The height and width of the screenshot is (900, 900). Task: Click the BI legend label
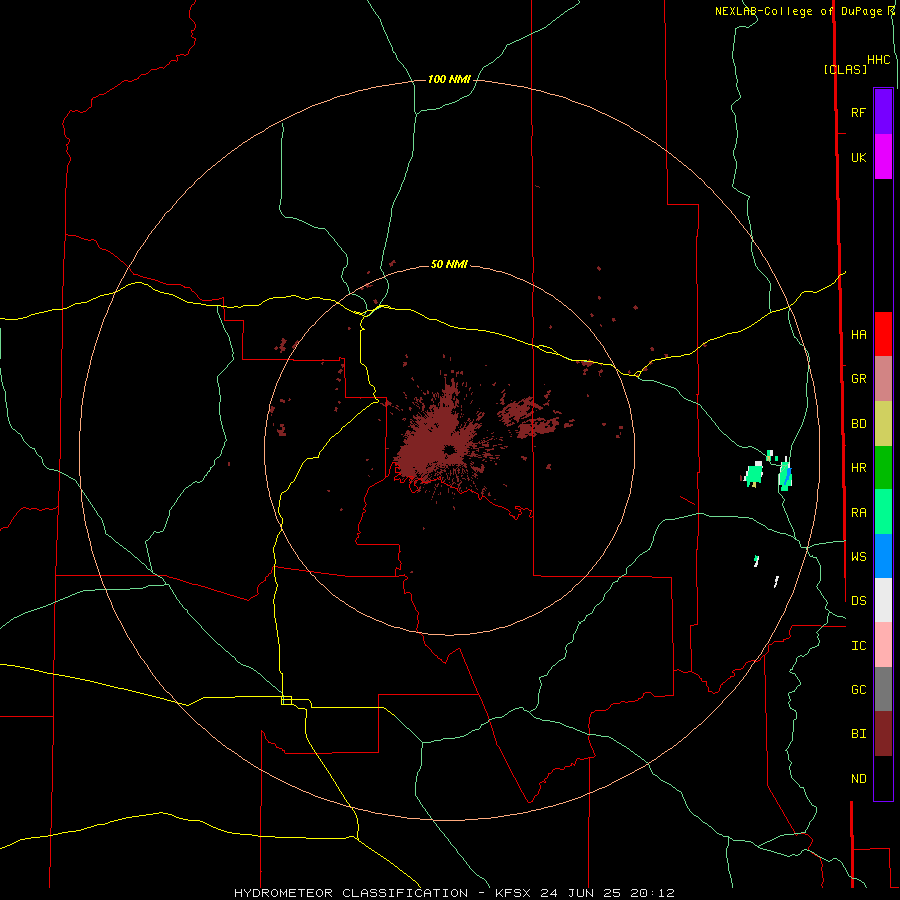point(858,734)
